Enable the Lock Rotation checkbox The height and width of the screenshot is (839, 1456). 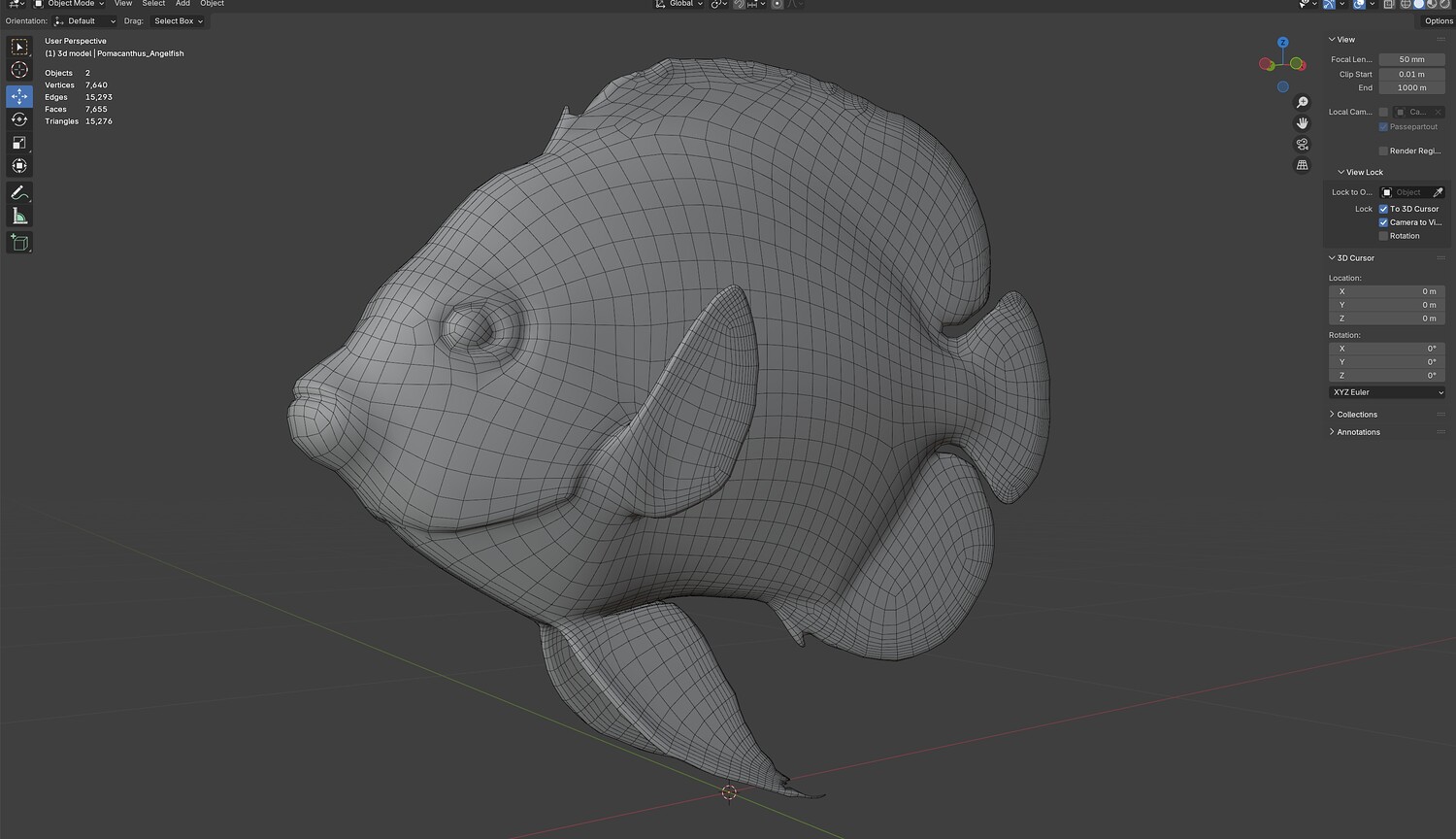(x=1383, y=236)
